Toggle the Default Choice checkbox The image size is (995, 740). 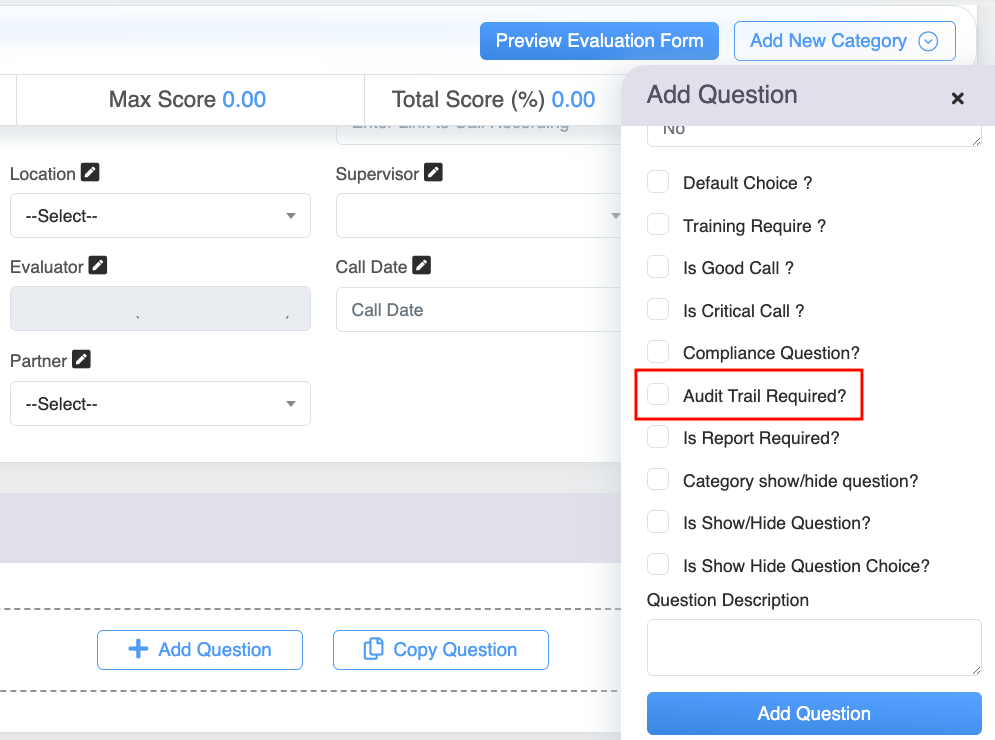point(658,182)
